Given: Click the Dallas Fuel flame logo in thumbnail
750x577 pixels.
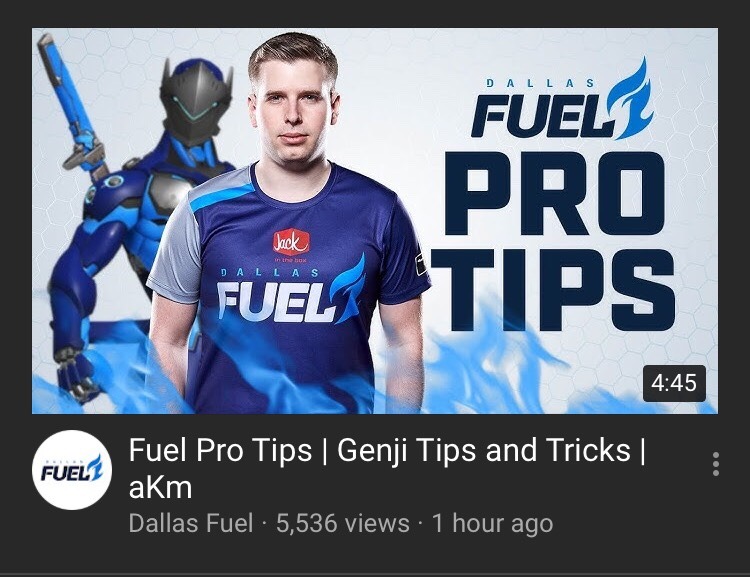Looking at the screenshot, I should 630,98.
